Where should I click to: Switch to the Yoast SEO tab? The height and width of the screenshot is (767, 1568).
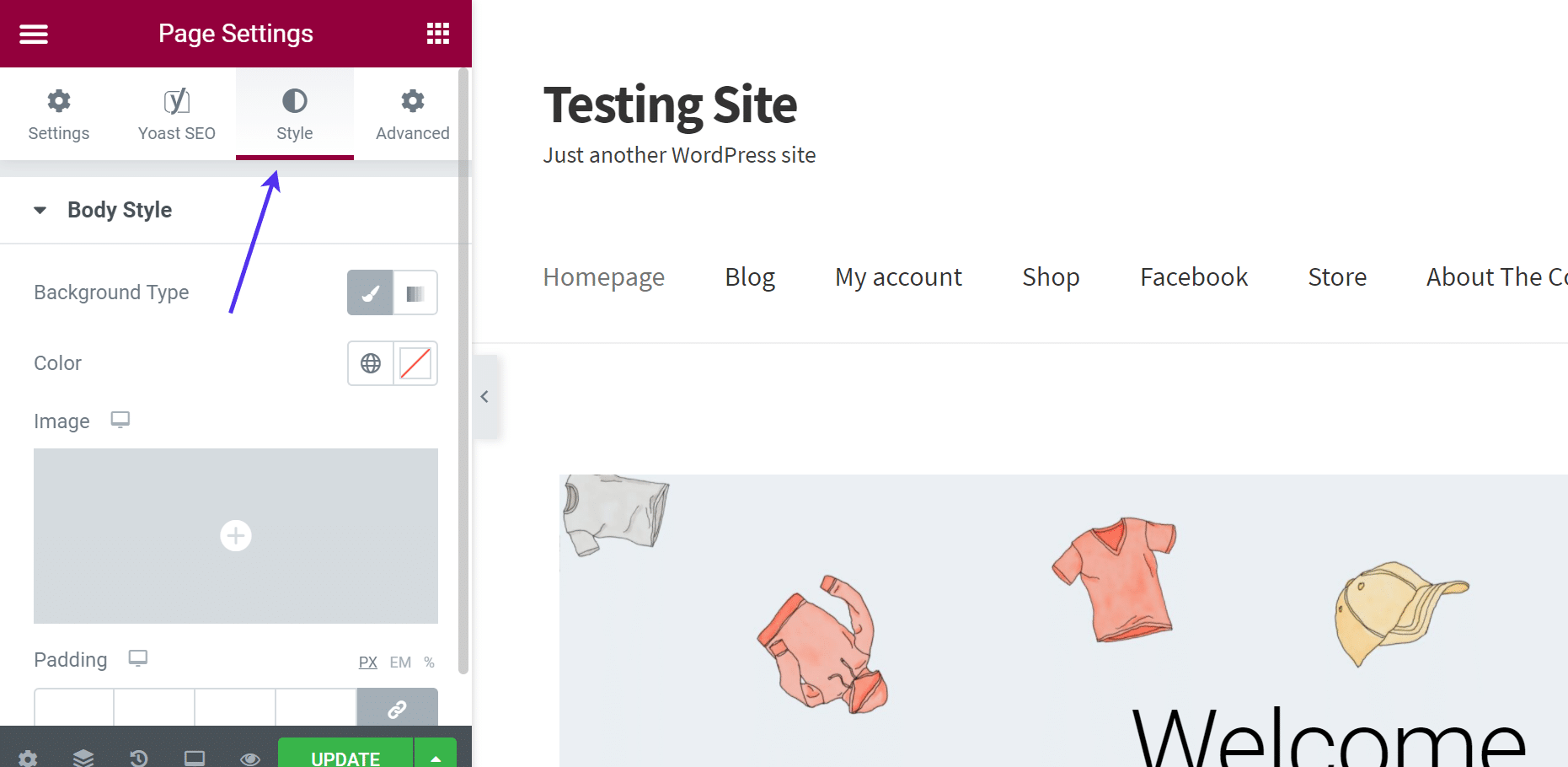177,114
